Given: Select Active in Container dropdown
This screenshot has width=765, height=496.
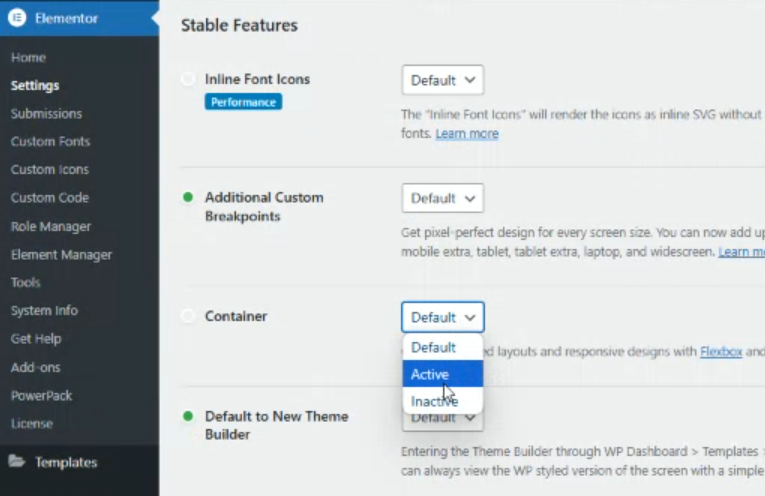Looking at the screenshot, I should tap(431, 374).
